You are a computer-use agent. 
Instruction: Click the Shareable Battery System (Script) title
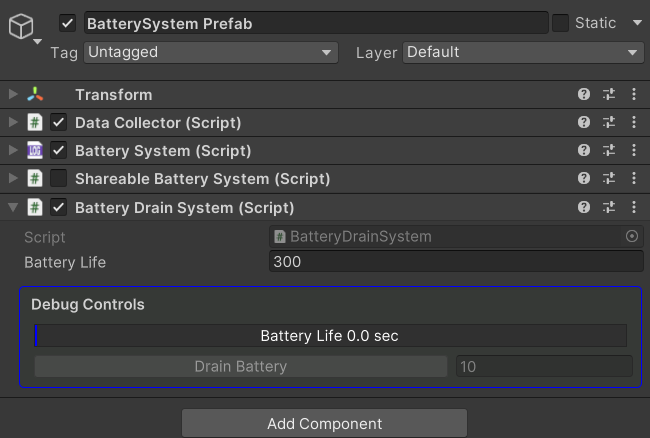pos(203,179)
